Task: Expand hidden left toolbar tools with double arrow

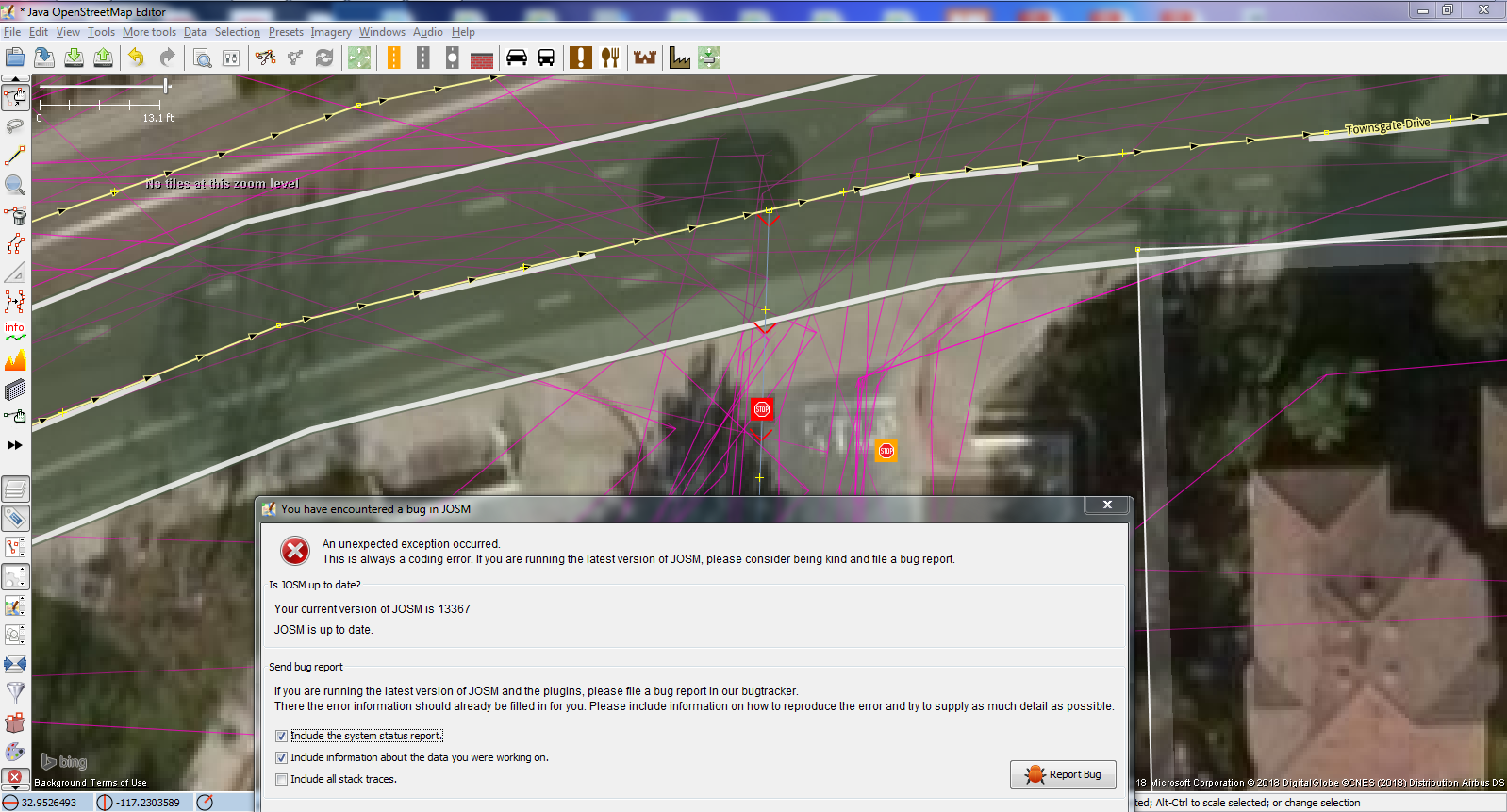Action: click(x=15, y=445)
